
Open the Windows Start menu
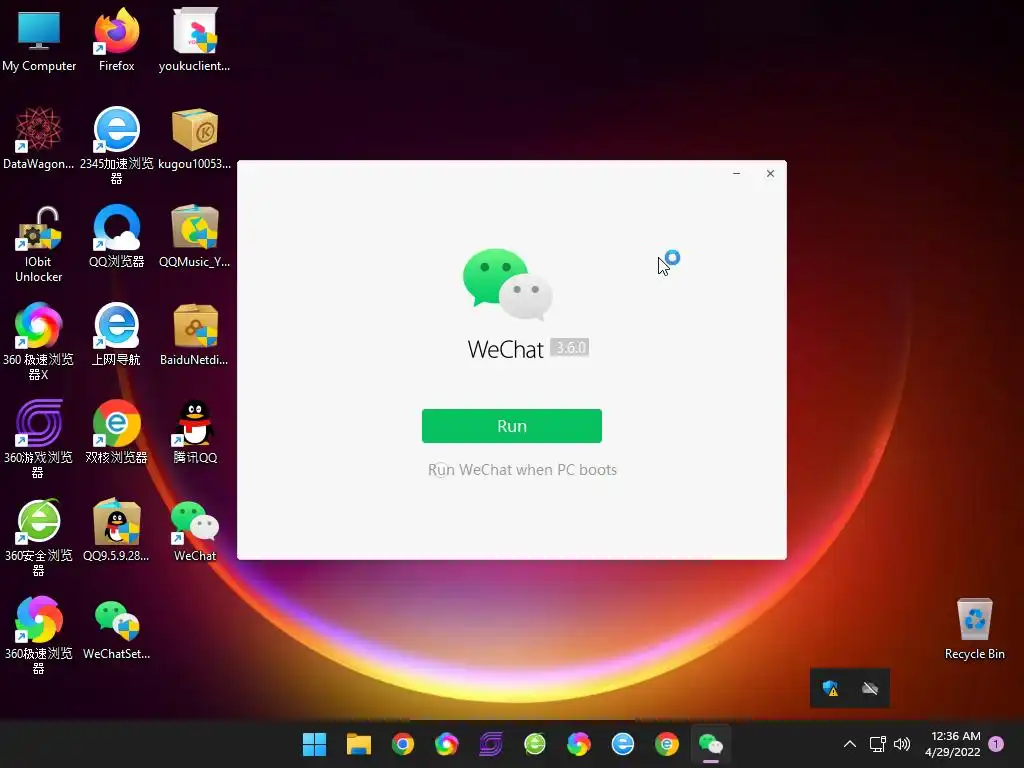pyautogui.click(x=314, y=744)
